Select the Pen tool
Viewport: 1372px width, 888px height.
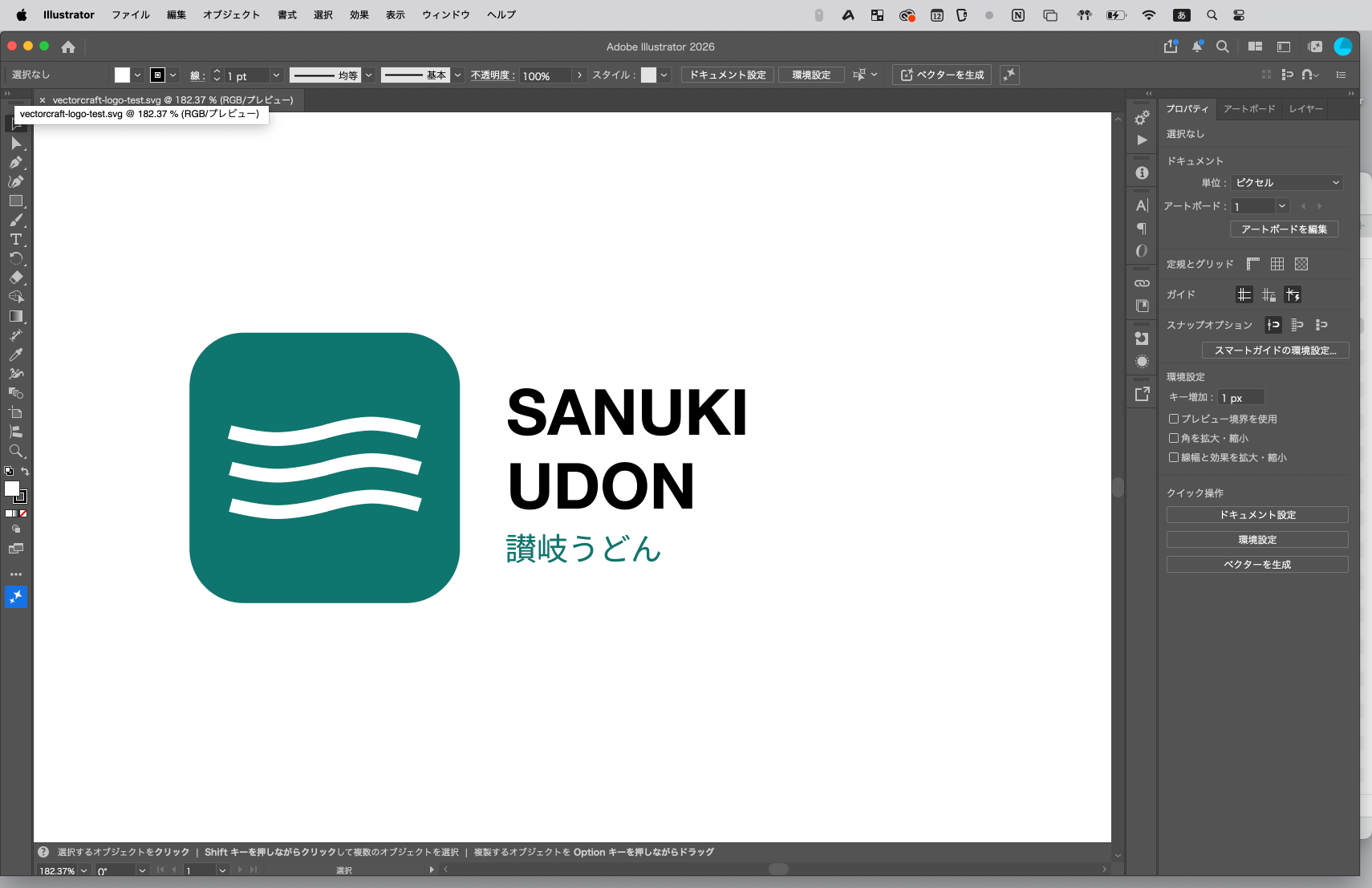(x=16, y=162)
